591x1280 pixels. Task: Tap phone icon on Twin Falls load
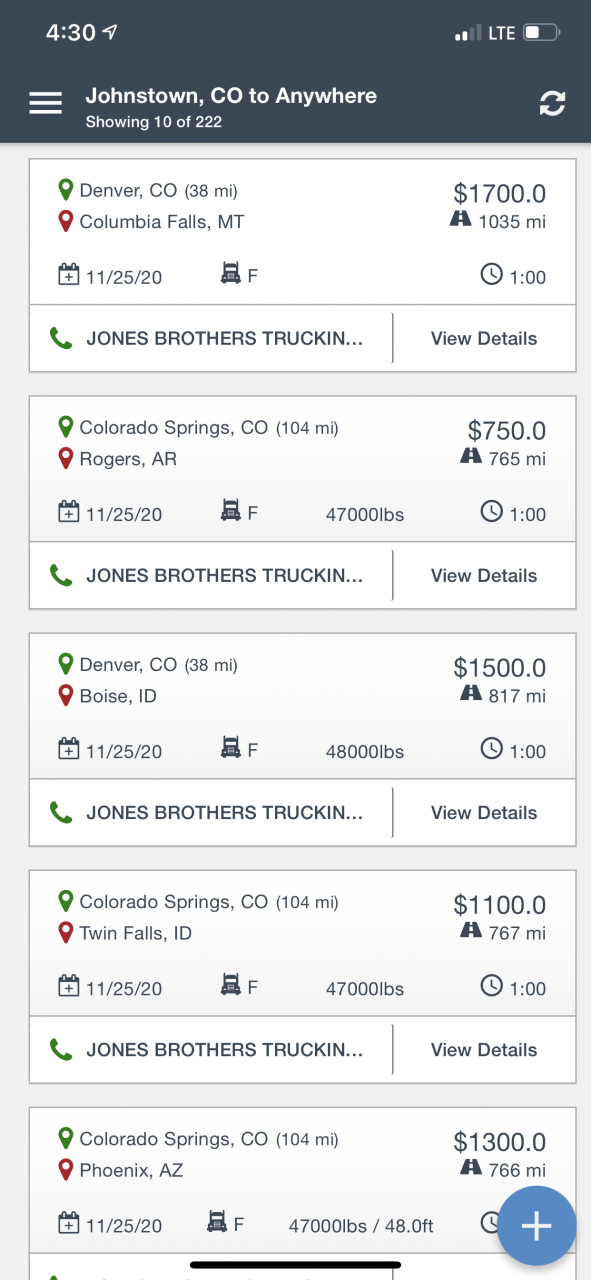point(61,1049)
